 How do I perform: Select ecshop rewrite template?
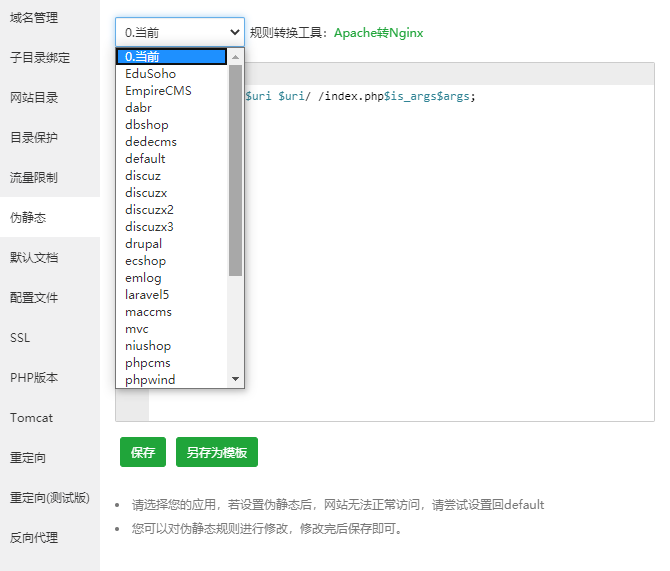point(171,261)
